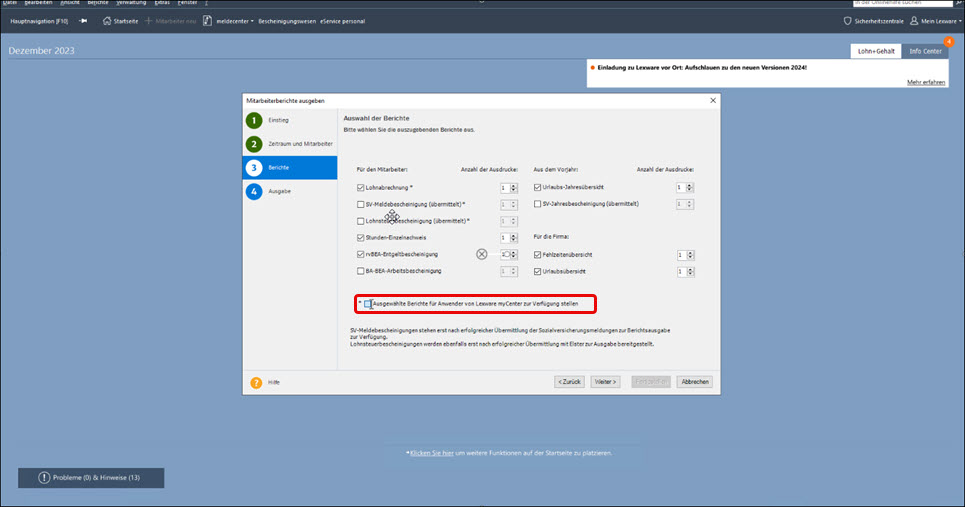Screen dimensions: 965x507
Task: Click the meldecenter document icon
Action: coord(207,20)
